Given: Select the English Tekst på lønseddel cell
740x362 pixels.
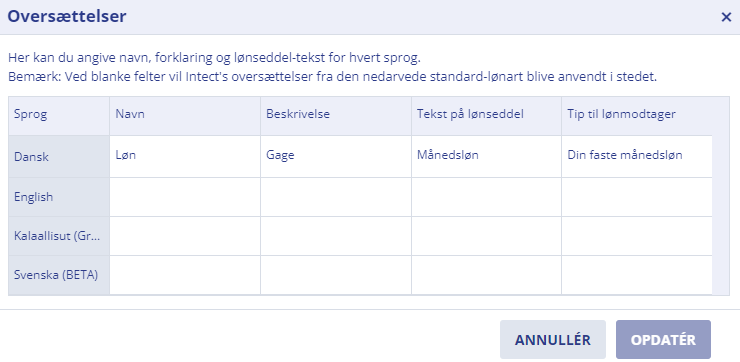Looking at the screenshot, I should pos(486,197).
